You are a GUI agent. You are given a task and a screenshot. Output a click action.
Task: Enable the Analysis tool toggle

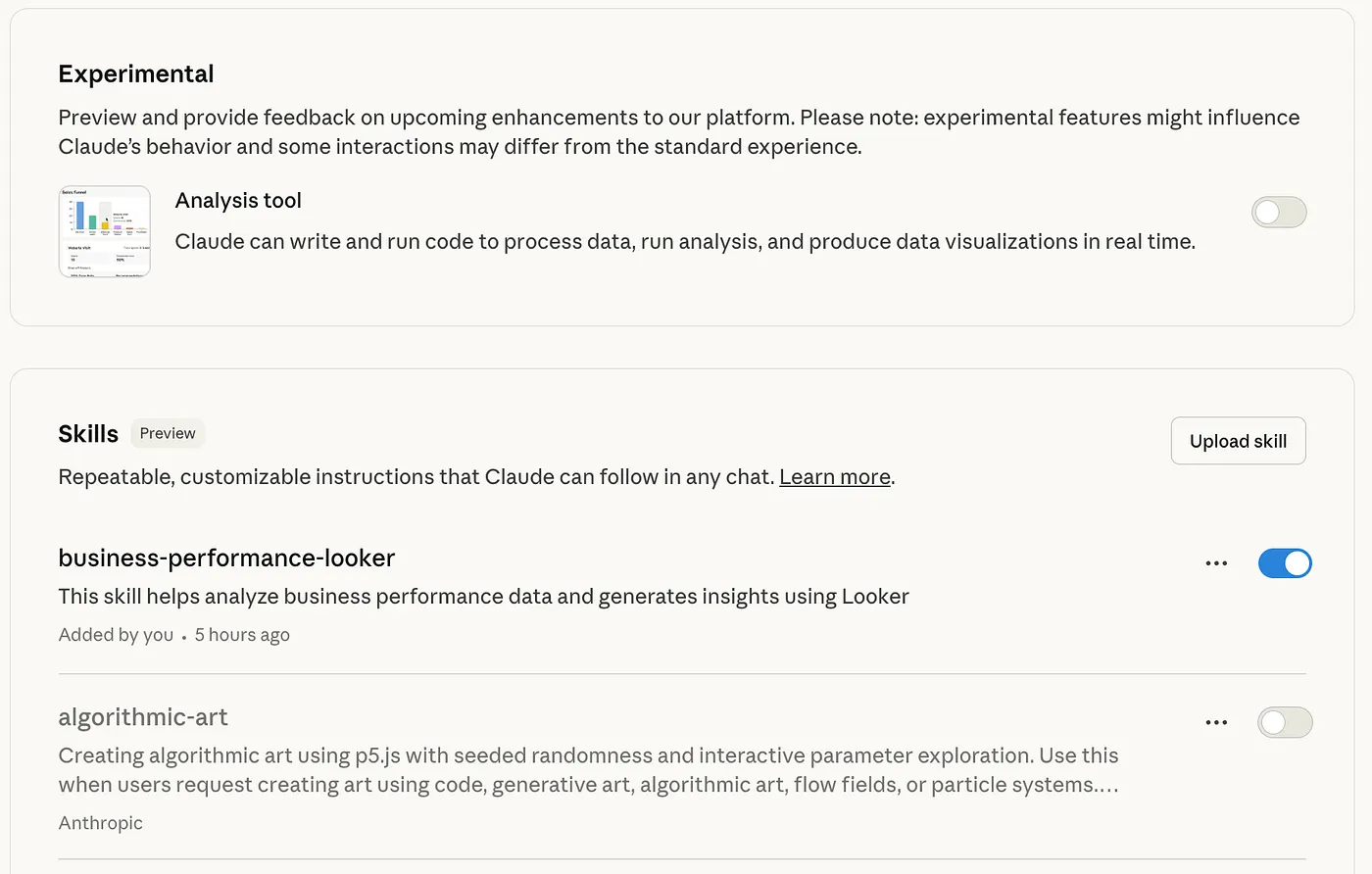pos(1279,212)
